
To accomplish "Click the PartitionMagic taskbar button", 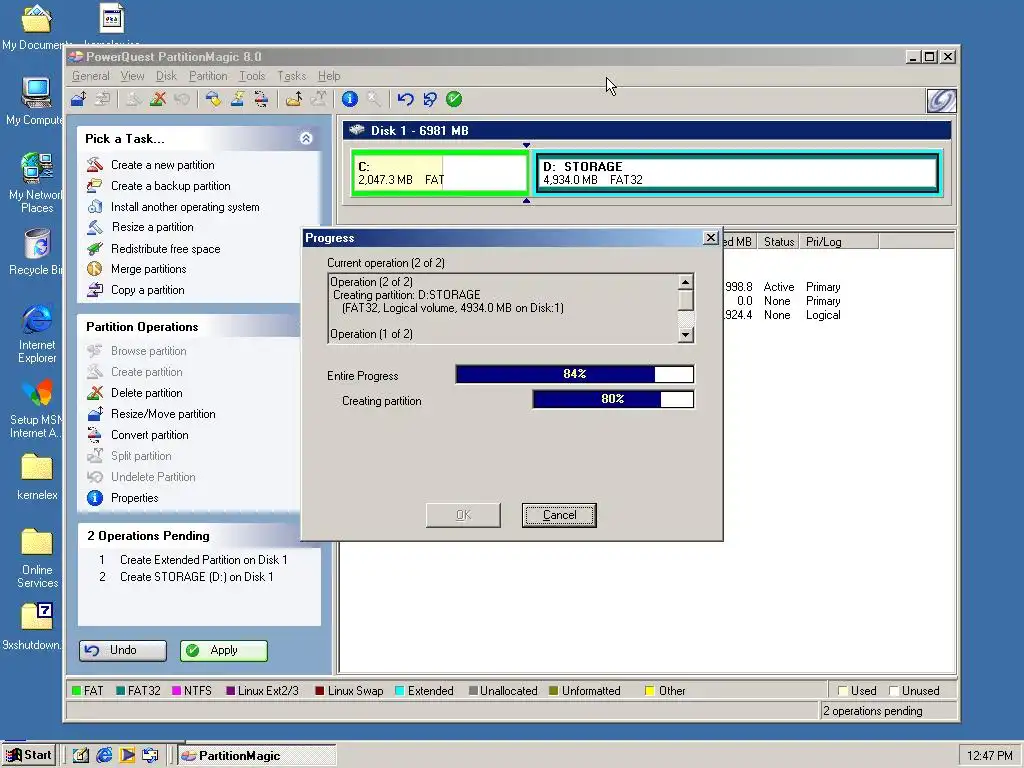I will (x=256, y=756).
